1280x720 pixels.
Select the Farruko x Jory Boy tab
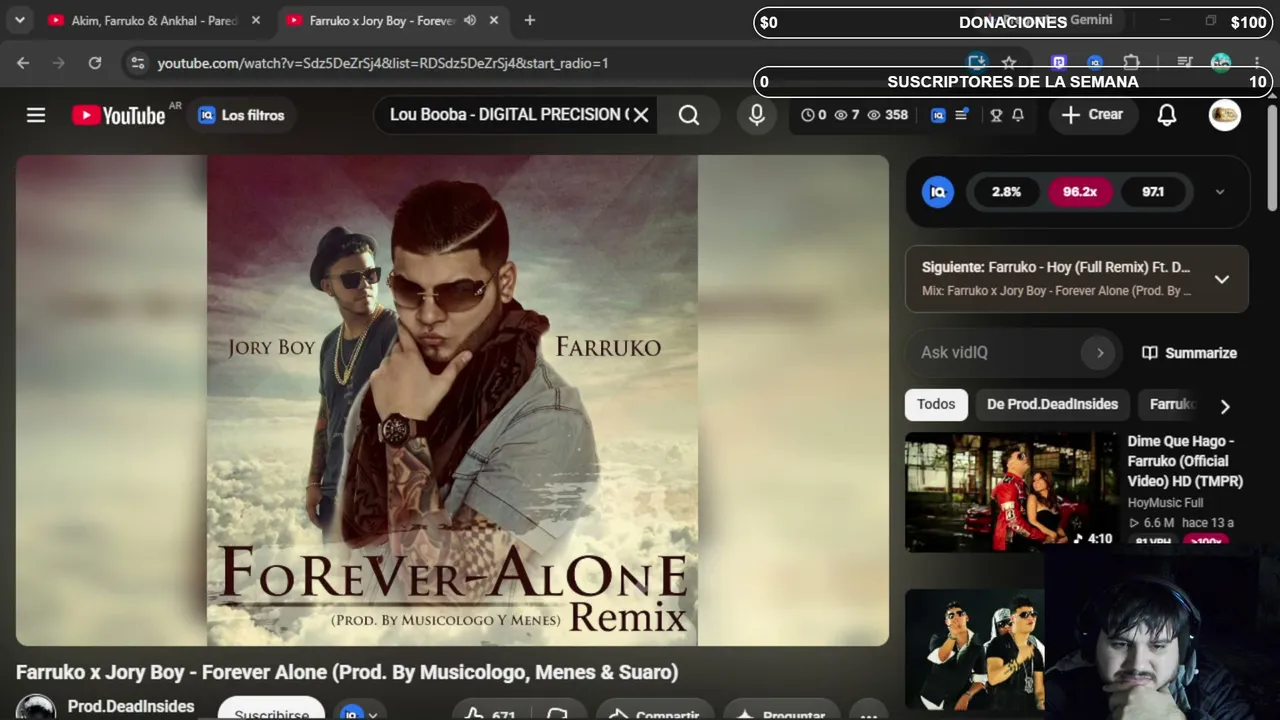coord(381,20)
